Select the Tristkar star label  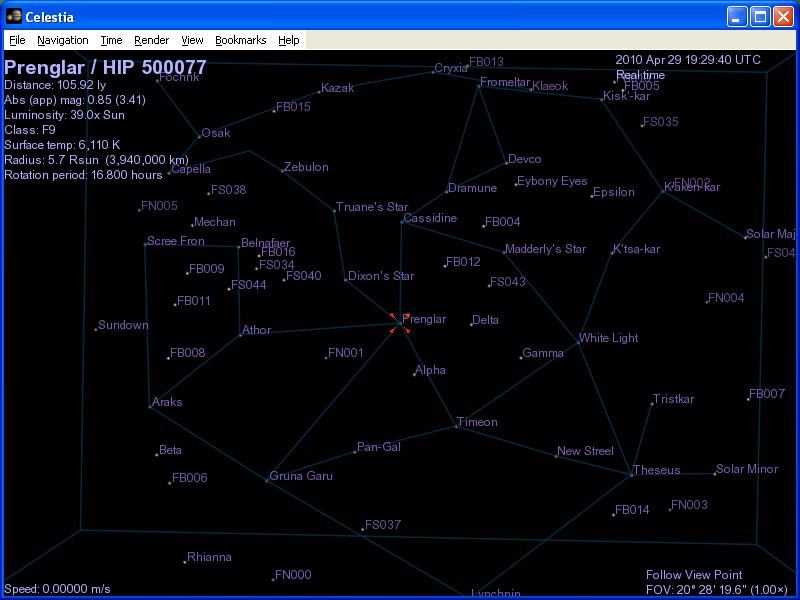click(x=673, y=399)
